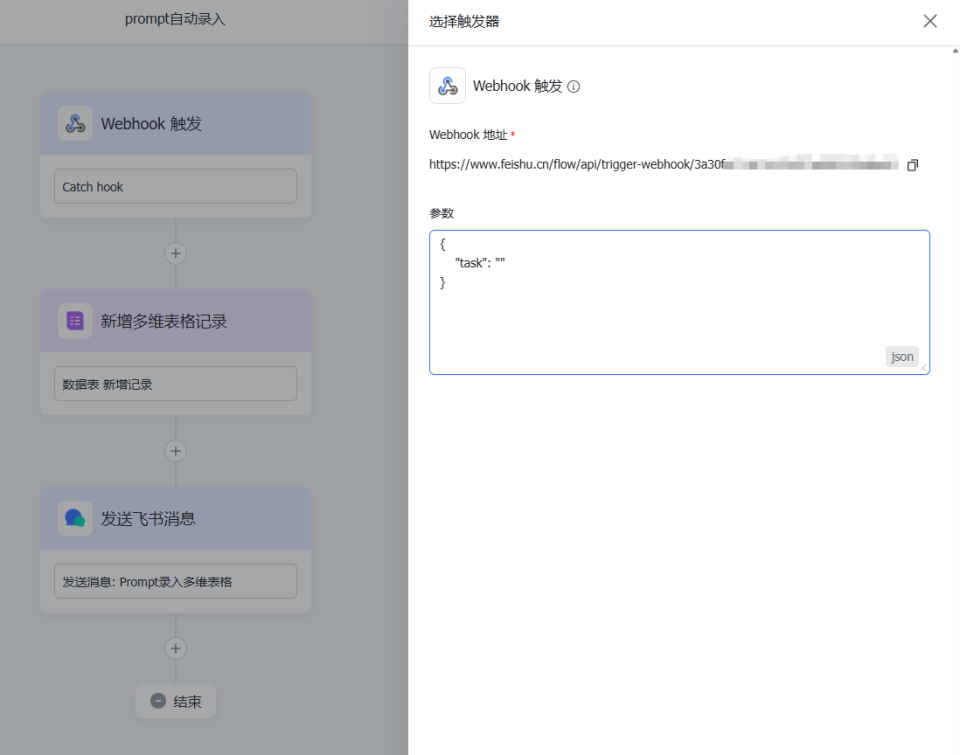This screenshot has width=960, height=755.
Task: Add a step below 发送飞书消息 node
Action: pos(176,648)
